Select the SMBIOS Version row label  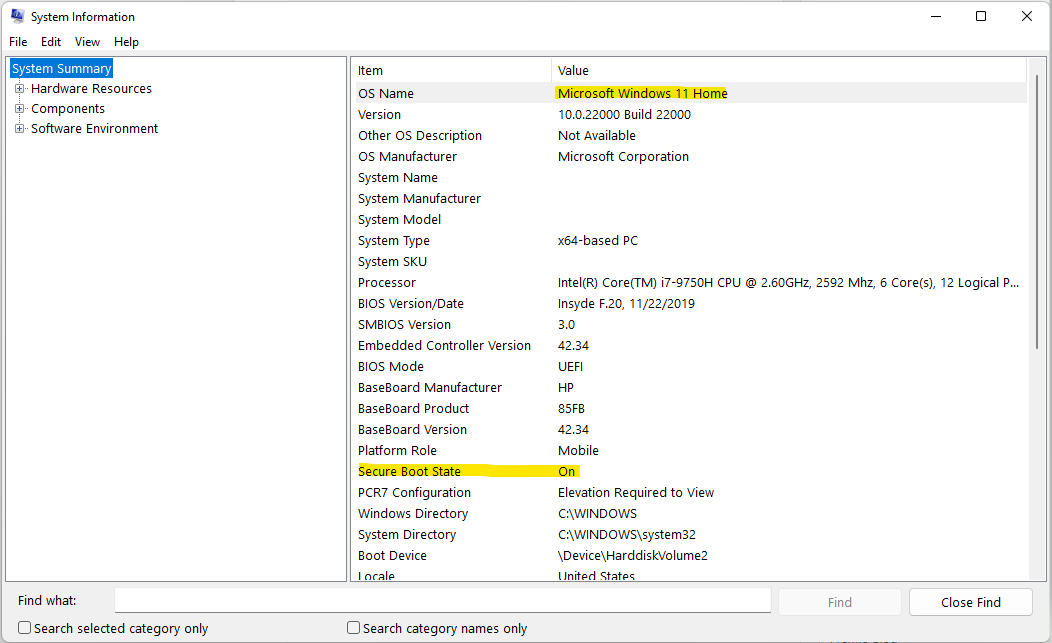(404, 325)
